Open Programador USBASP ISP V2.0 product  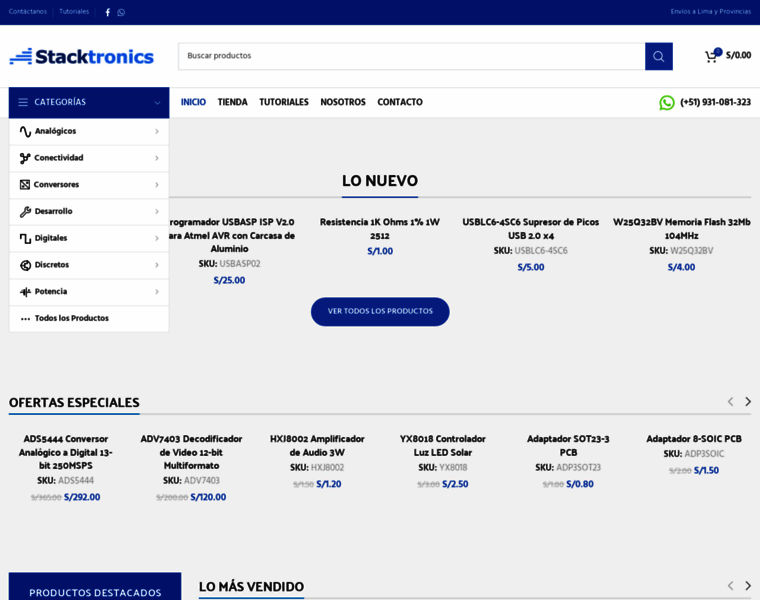pyautogui.click(x=231, y=235)
